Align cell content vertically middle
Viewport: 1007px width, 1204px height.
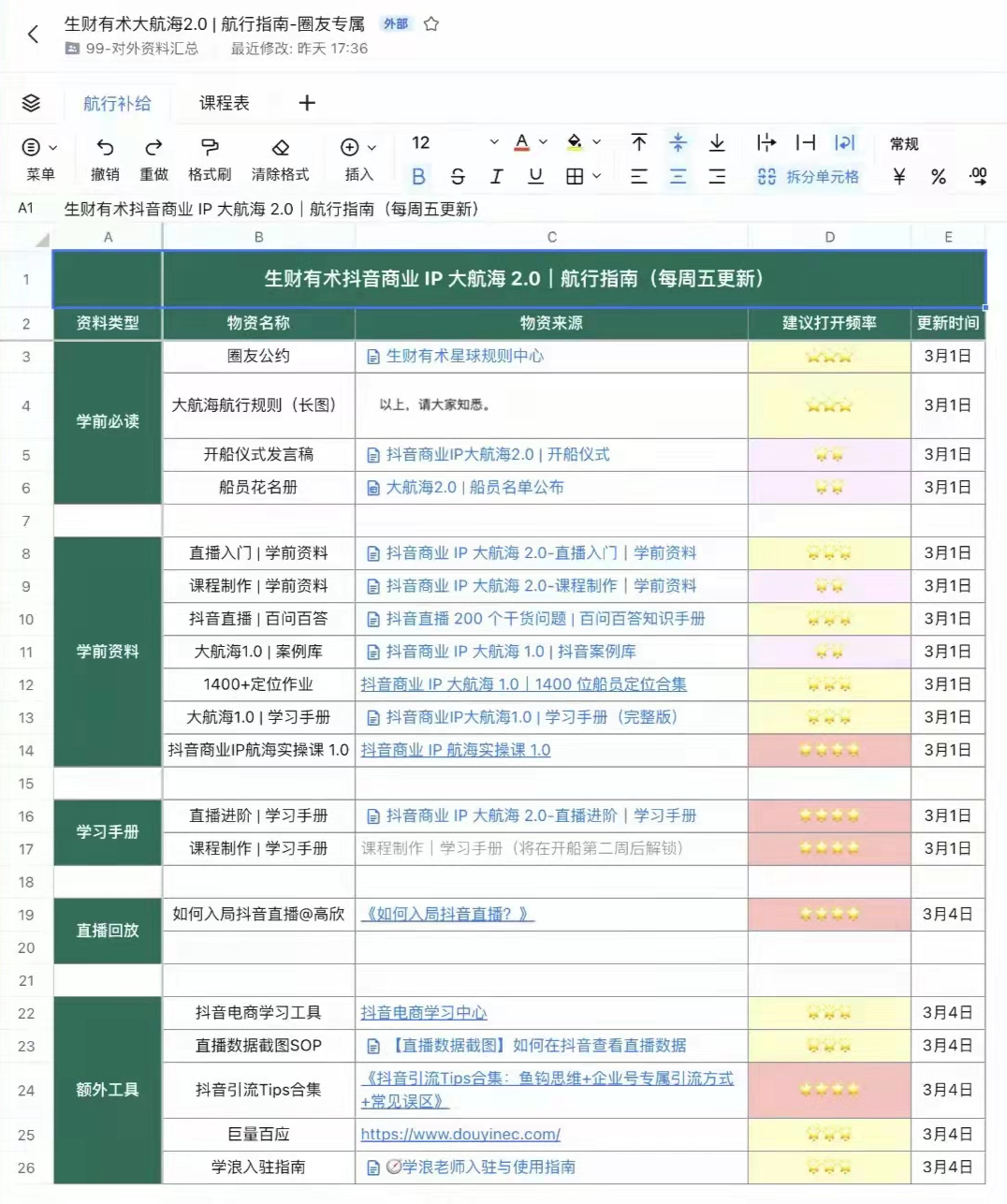tap(679, 142)
